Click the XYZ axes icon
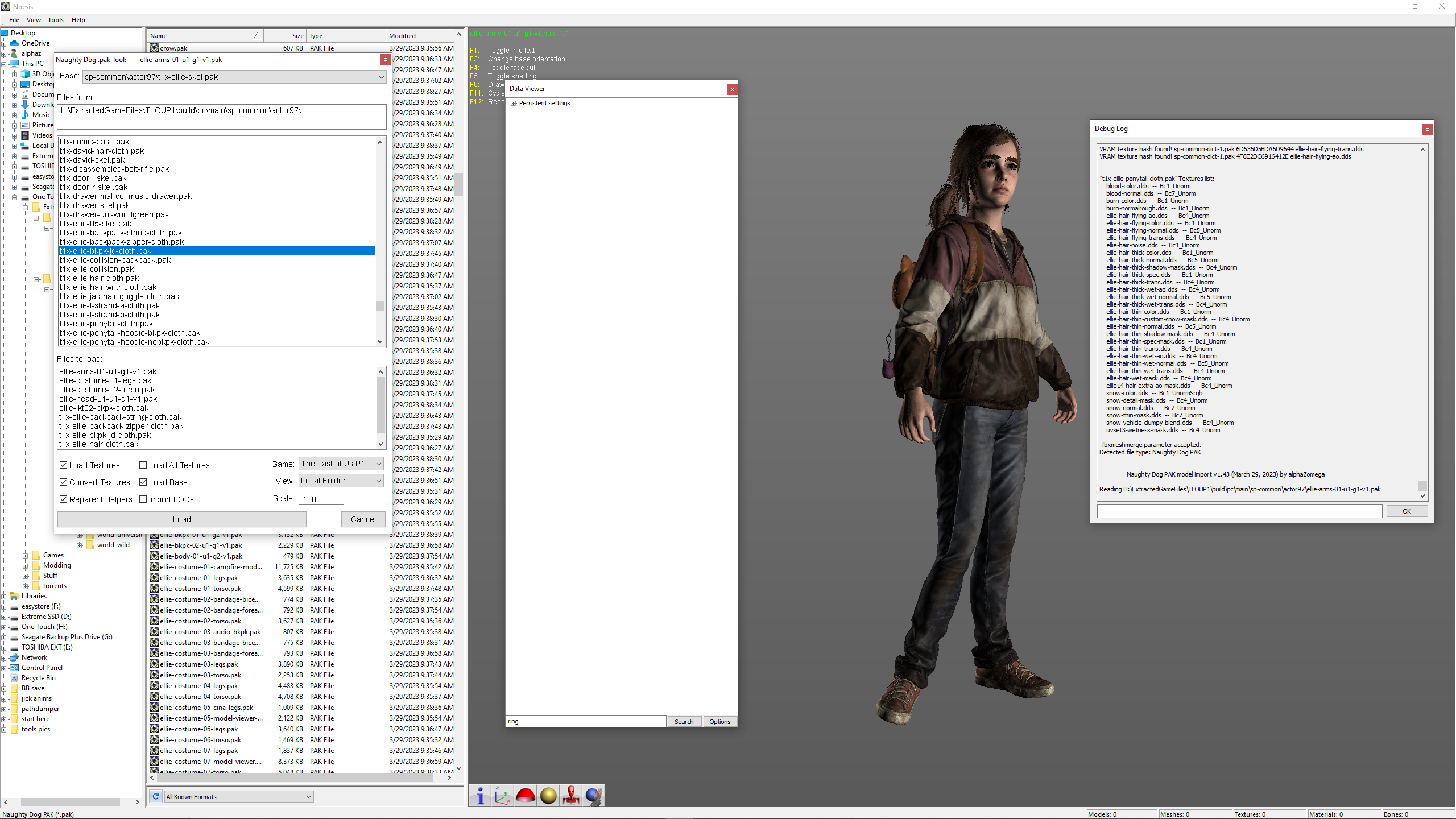 [x=503, y=796]
